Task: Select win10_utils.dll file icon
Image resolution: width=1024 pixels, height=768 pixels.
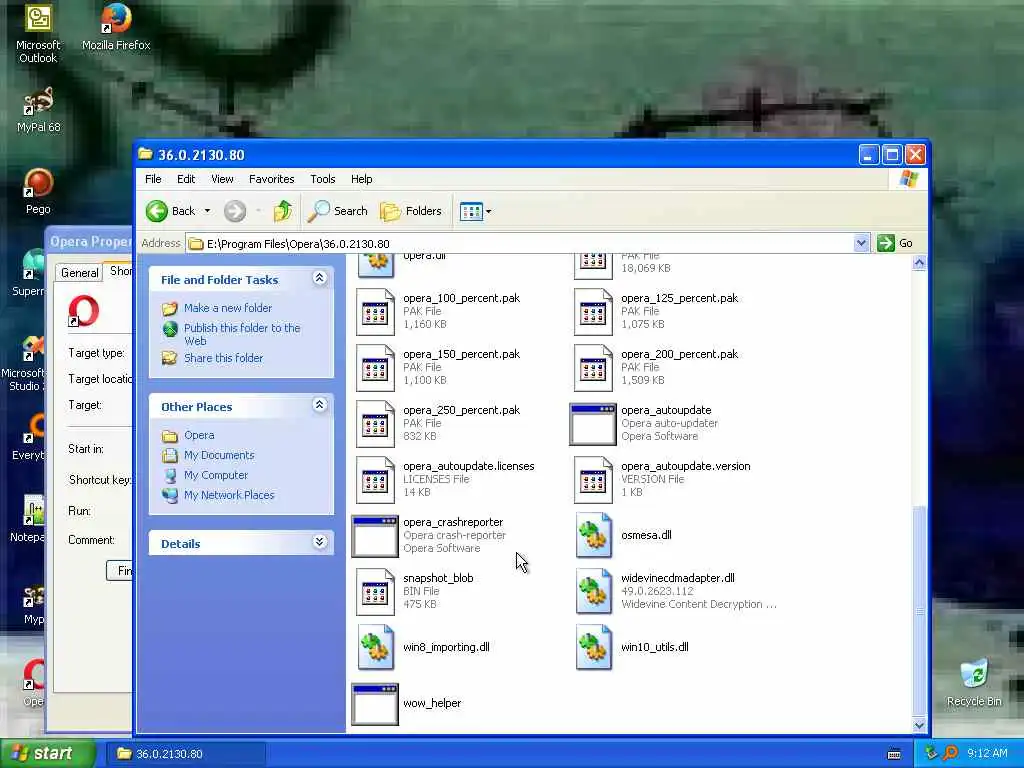Action: pyautogui.click(x=594, y=647)
